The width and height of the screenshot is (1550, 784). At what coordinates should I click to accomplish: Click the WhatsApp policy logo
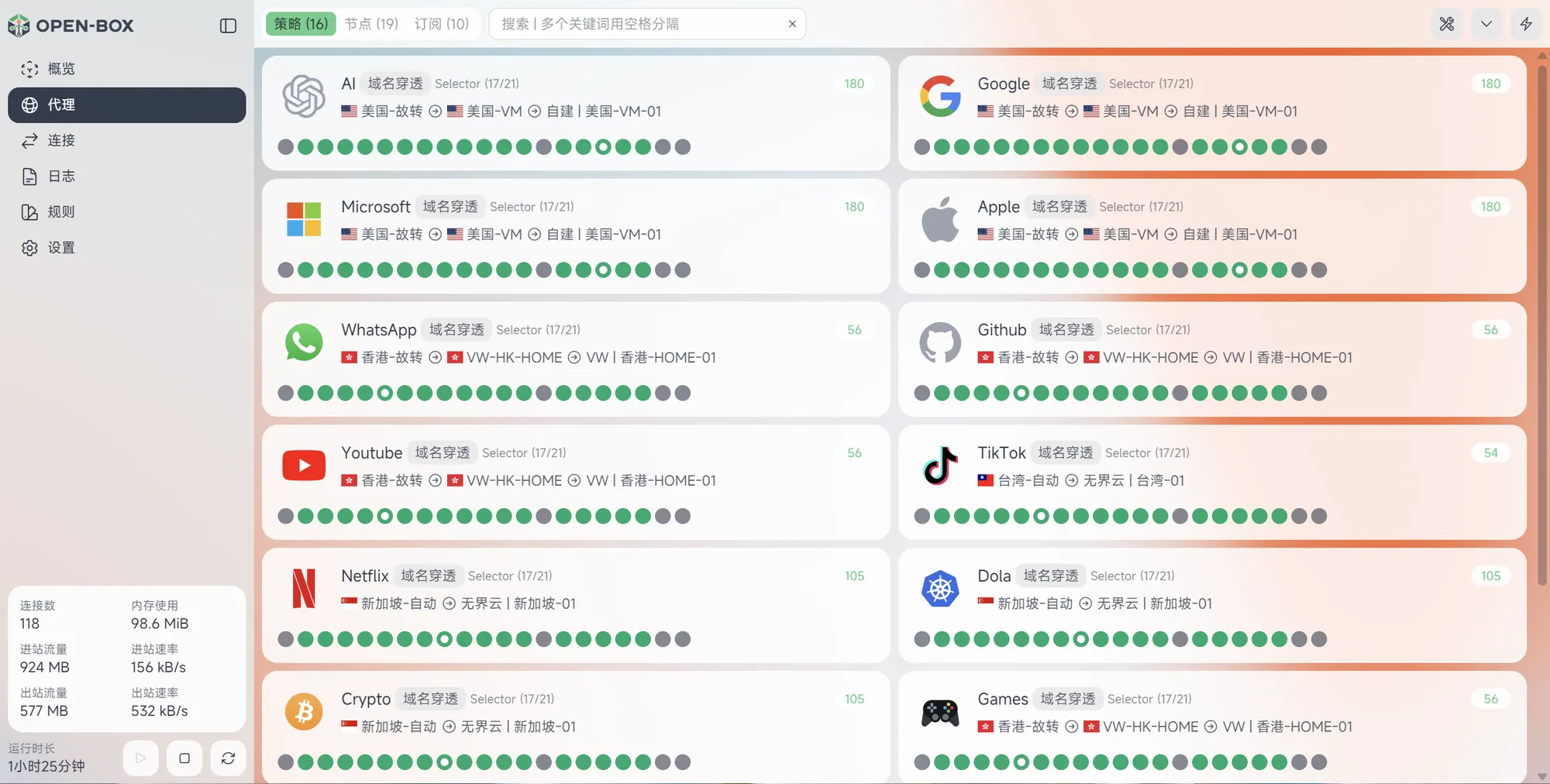pyautogui.click(x=304, y=342)
